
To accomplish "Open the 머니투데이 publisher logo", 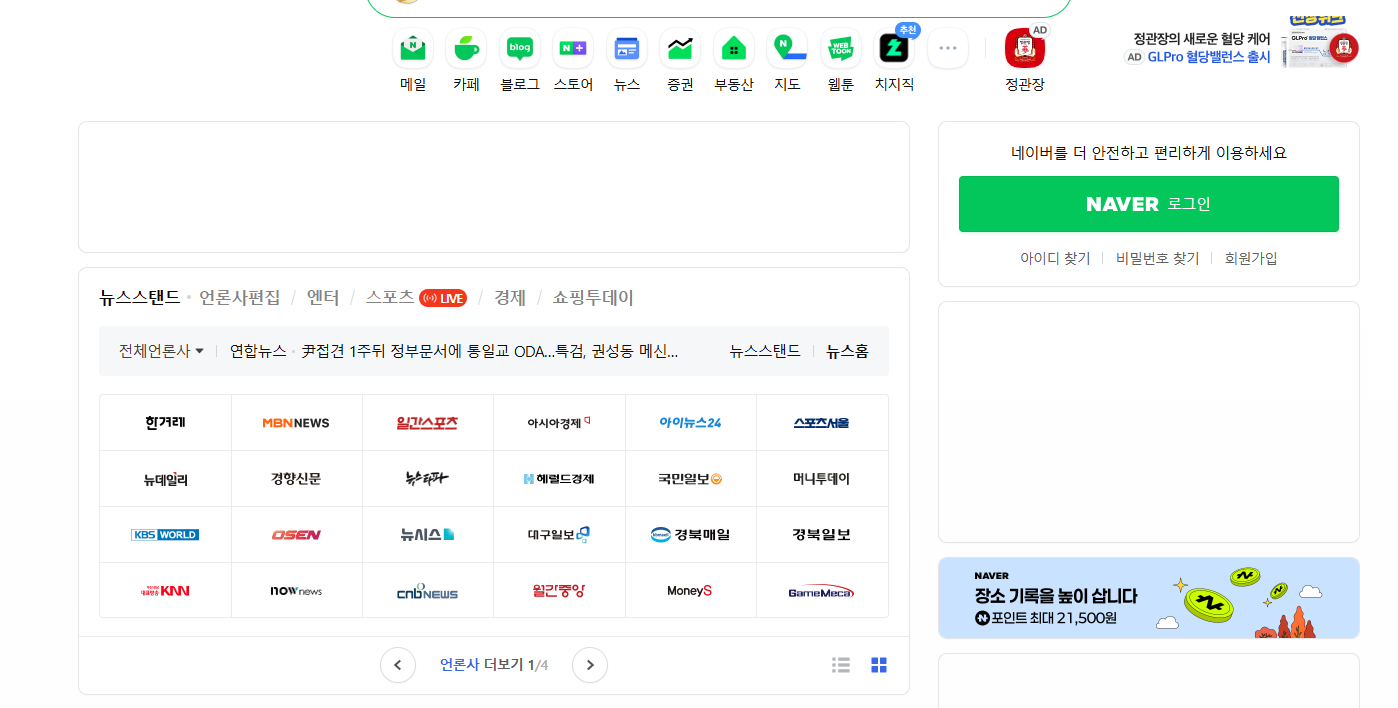I will tap(822, 479).
